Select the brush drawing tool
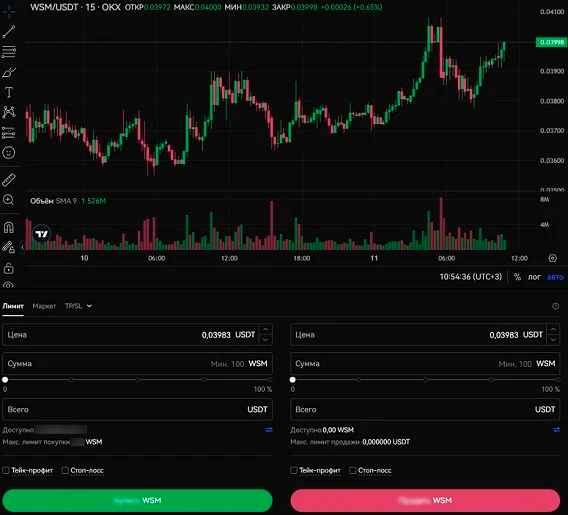 (x=9, y=72)
